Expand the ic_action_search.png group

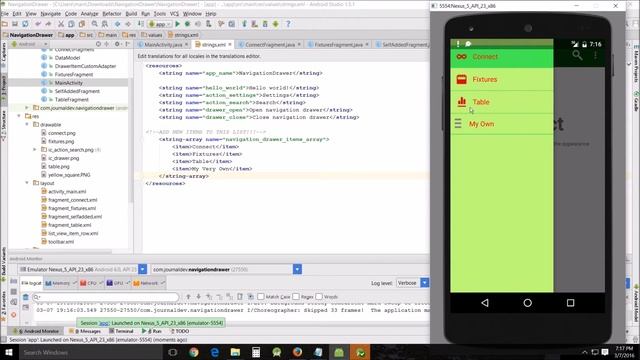pos(35,150)
